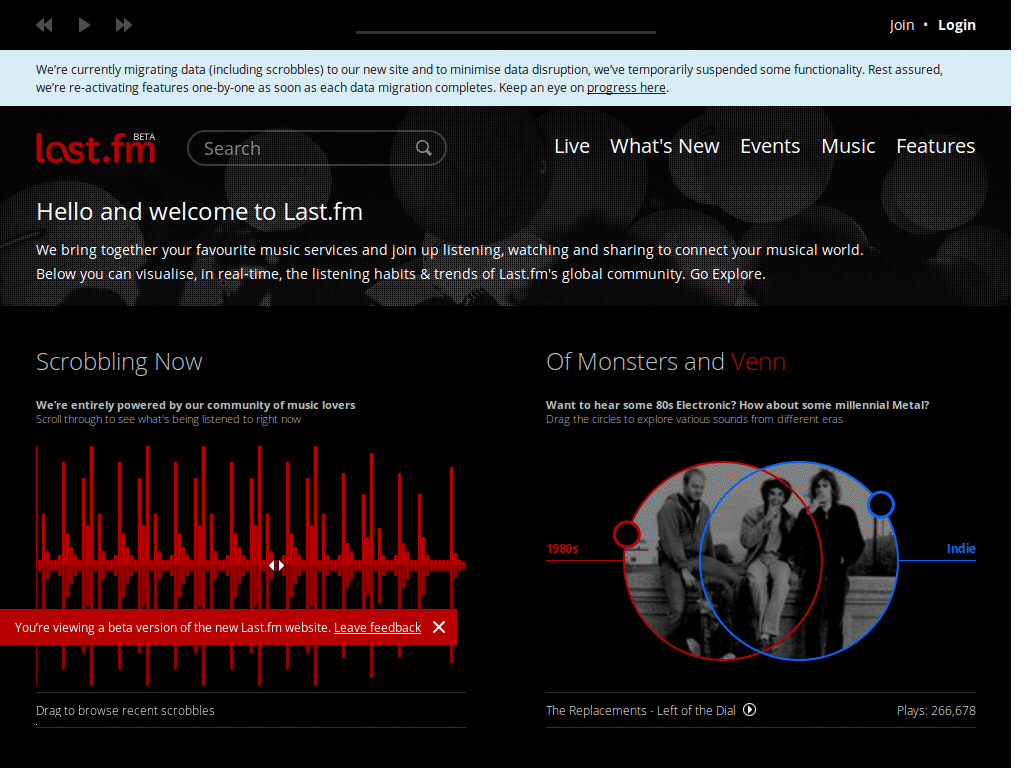This screenshot has height=768, width=1024.
Task: Click The Replacements - Left of the Dial title
Action: 640,711
